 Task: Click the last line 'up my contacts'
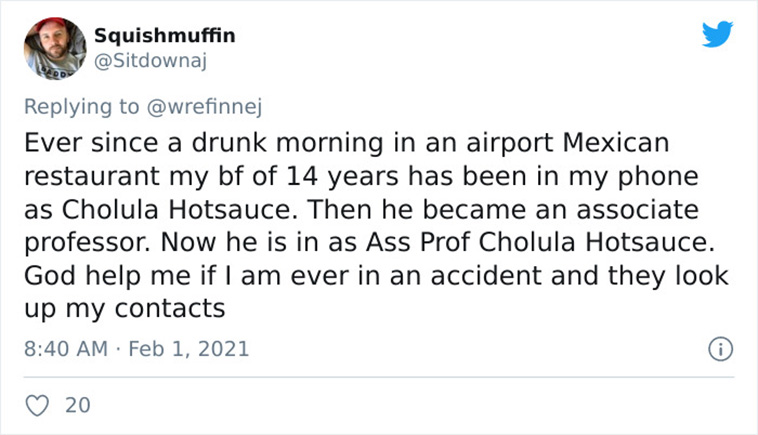[125, 309]
